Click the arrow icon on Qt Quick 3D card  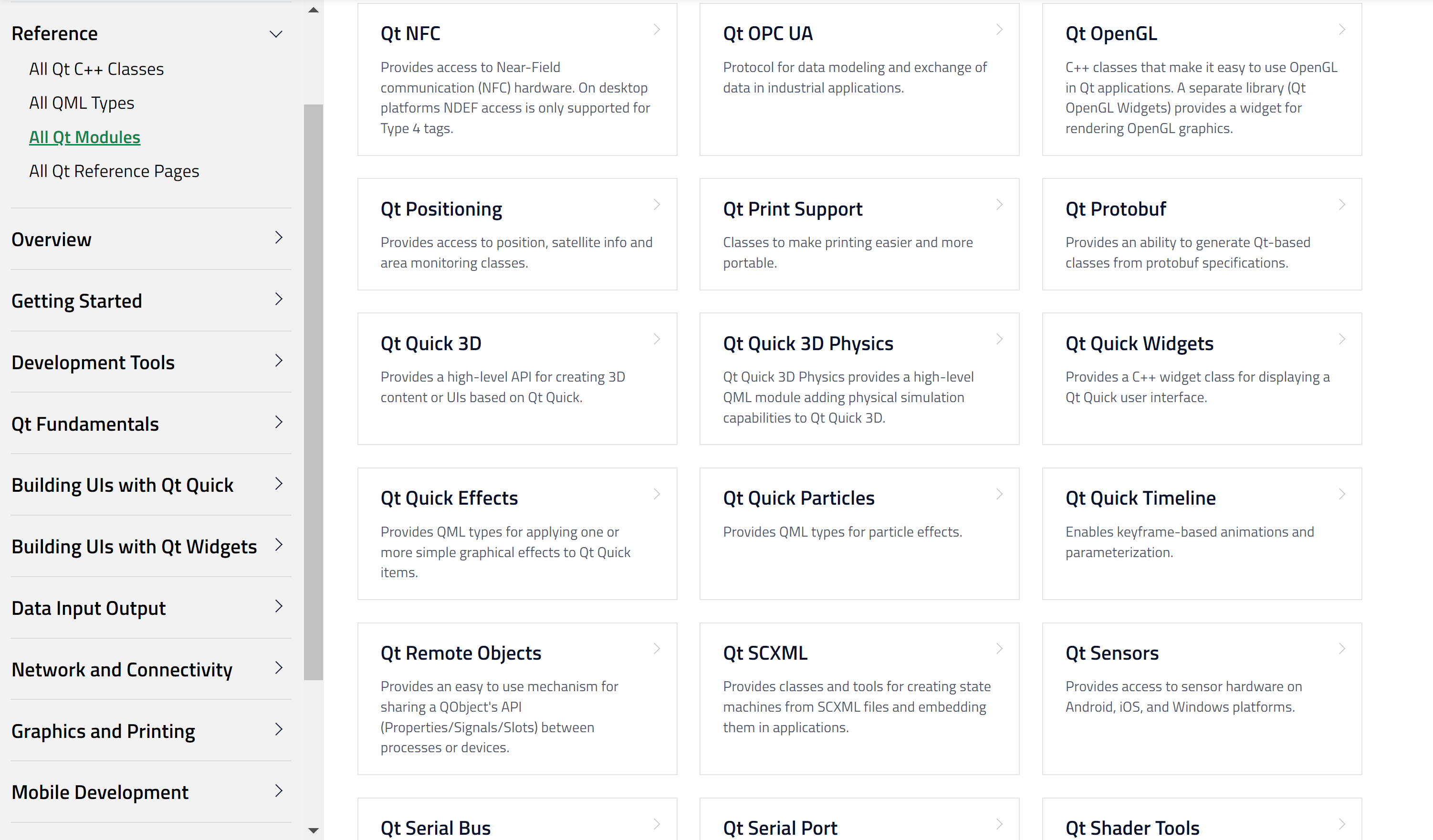pos(657,339)
